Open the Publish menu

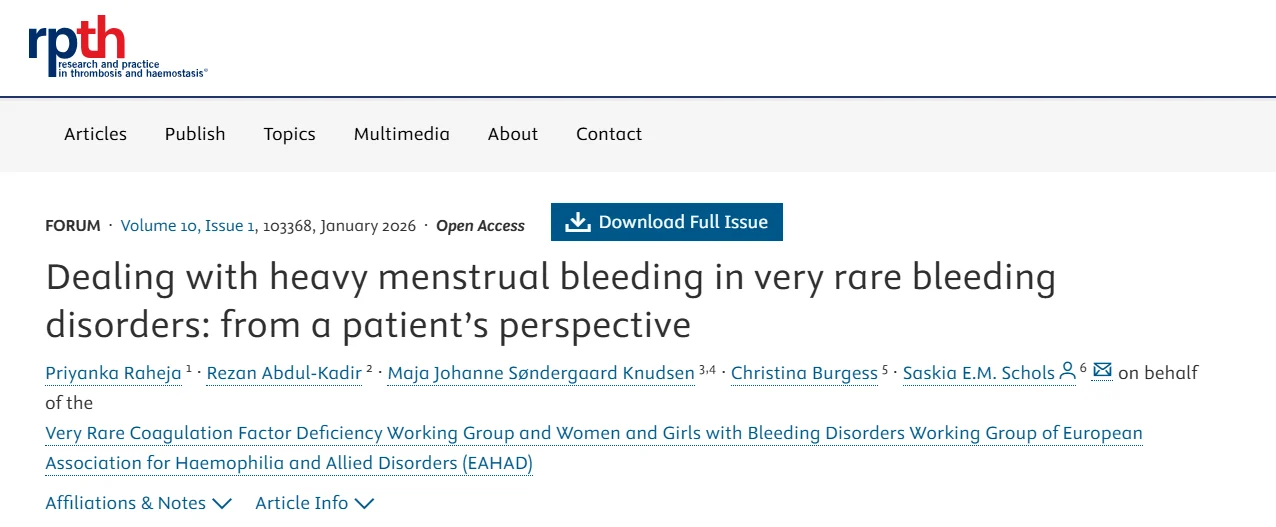click(195, 134)
